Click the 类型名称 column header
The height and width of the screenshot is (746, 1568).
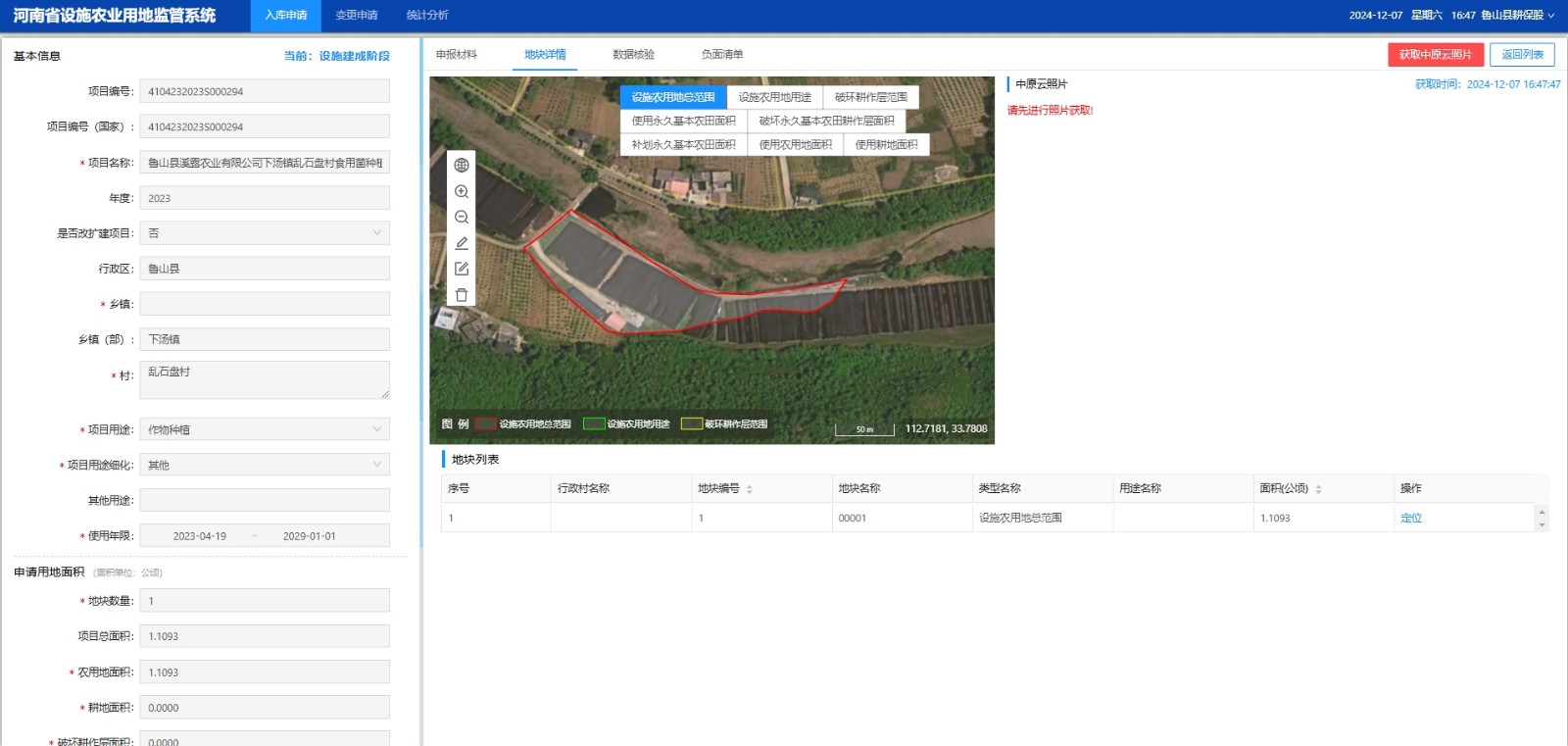point(1043,488)
